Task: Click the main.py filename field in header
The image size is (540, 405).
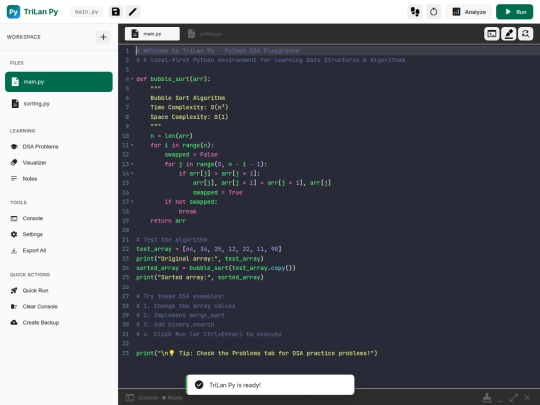Action: point(86,12)
